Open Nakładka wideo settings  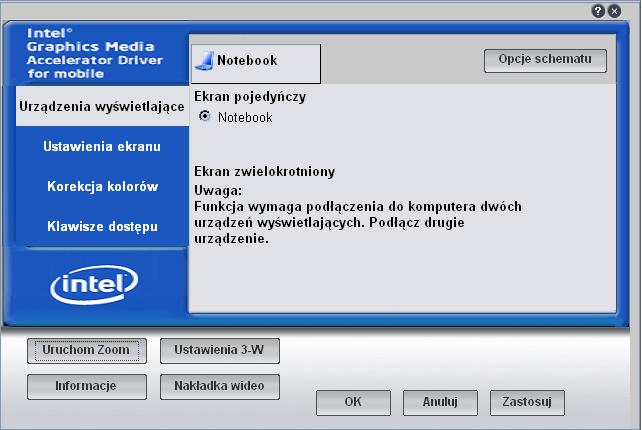point(219,386)
